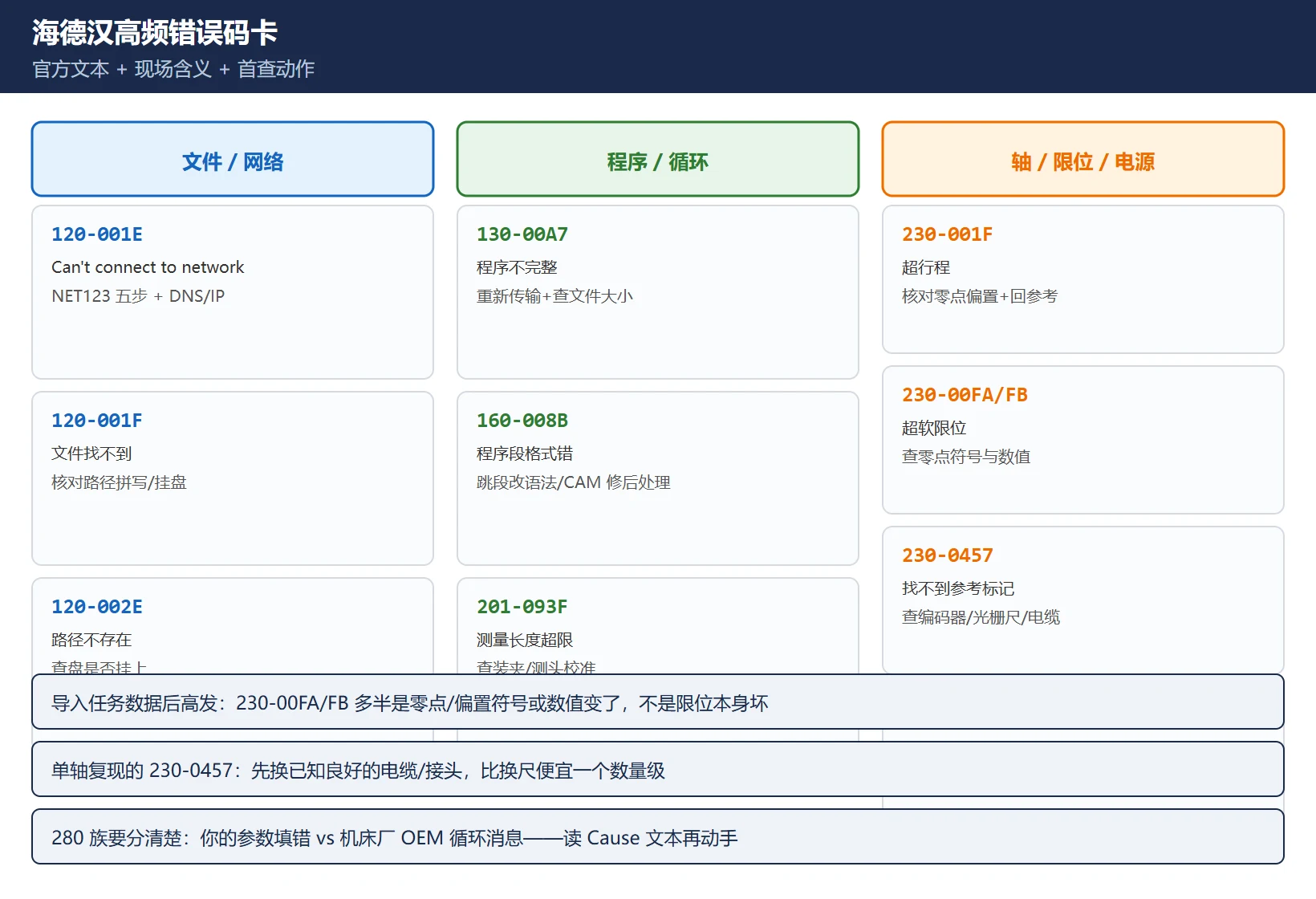
Task: Click the note about 280 族要分清楚
Action: pos(658,837)
